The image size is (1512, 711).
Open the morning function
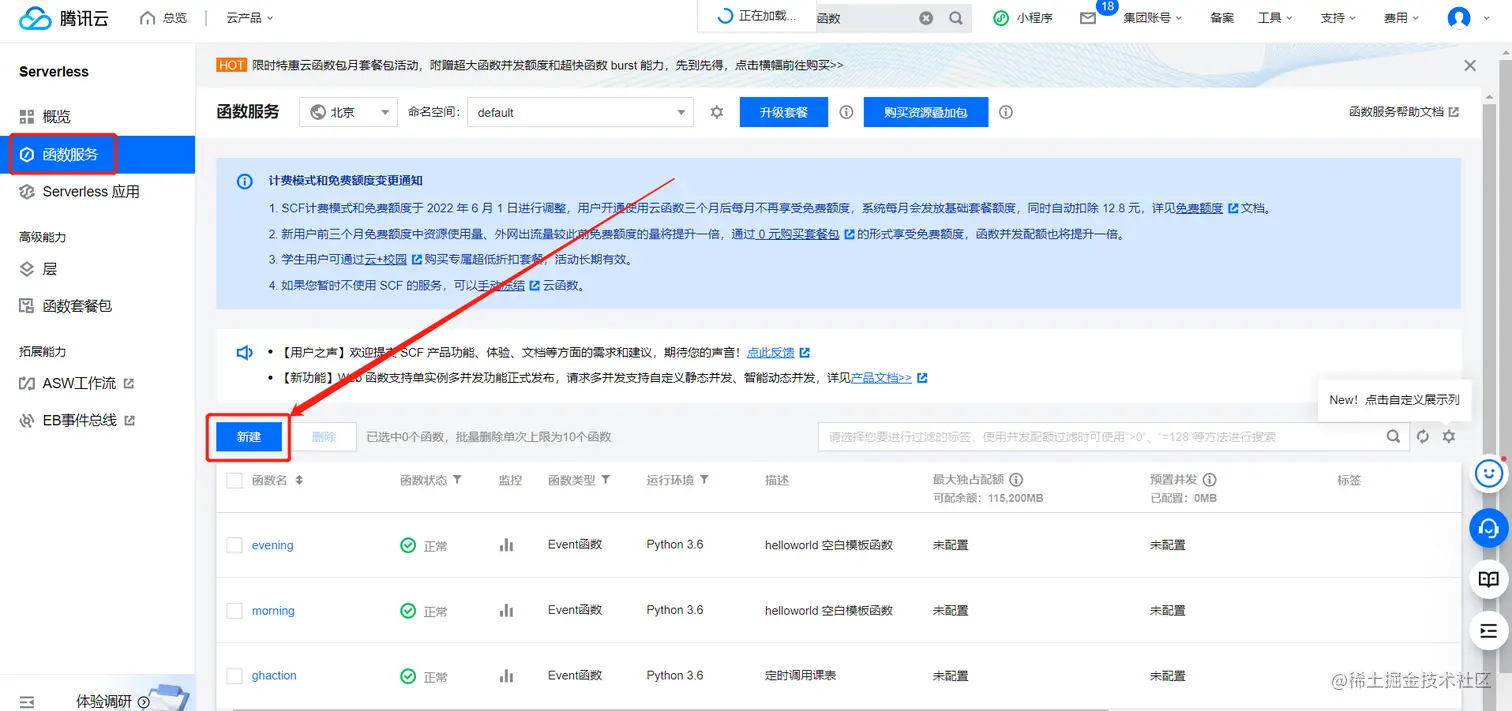click(273, 610)
